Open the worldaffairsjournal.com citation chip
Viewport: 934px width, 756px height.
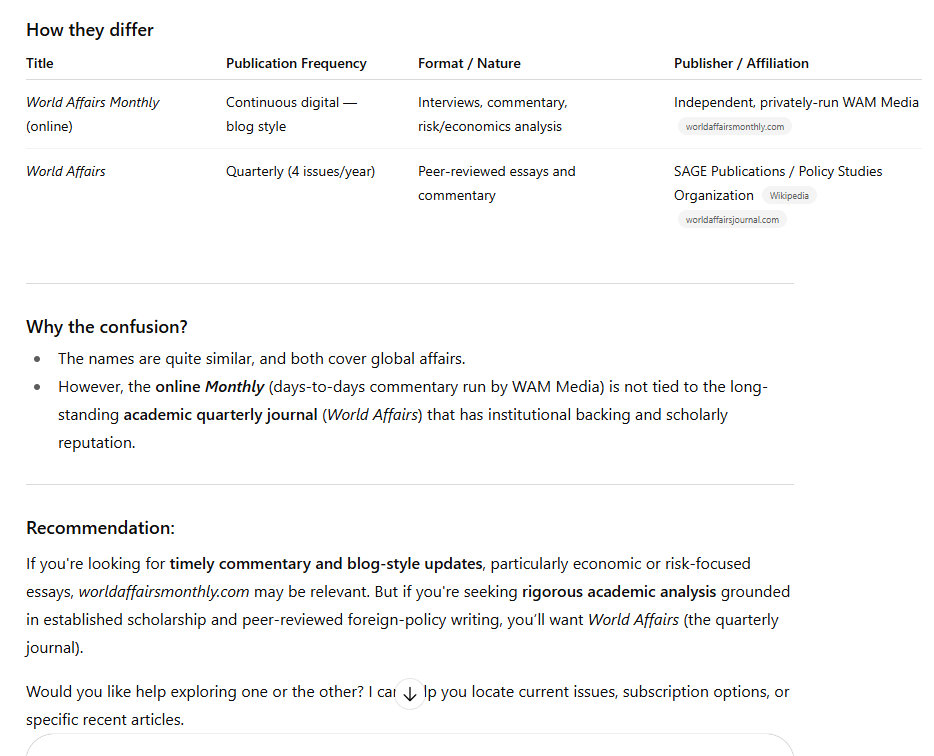click(x=732, y=220)
